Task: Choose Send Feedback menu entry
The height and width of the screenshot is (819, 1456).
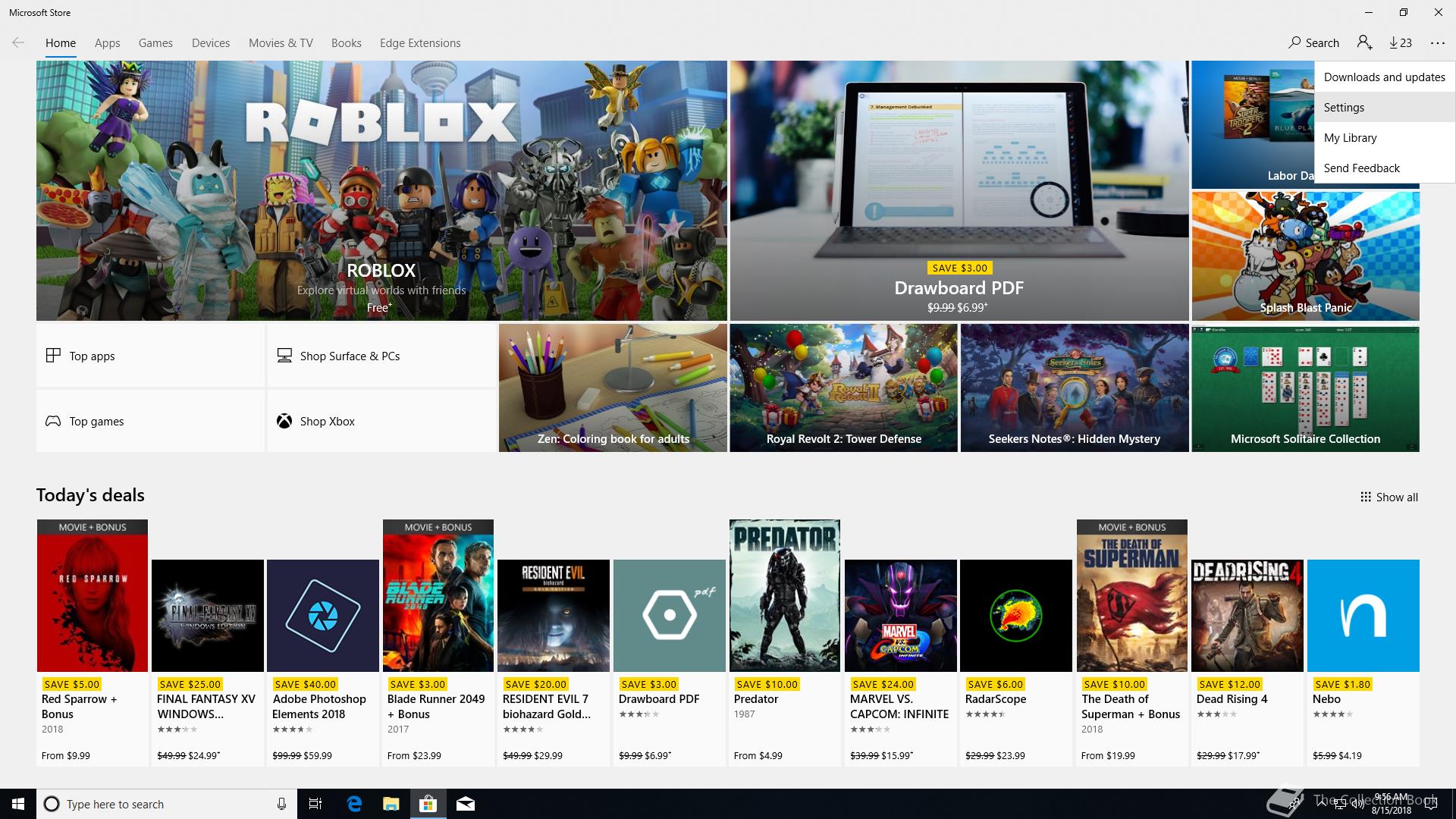Action: (x=1385, y=168)
